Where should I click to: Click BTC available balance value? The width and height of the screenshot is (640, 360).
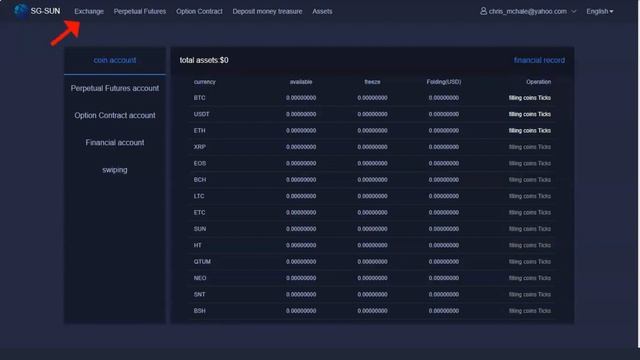pyautogui.click(x=301, y=98)
